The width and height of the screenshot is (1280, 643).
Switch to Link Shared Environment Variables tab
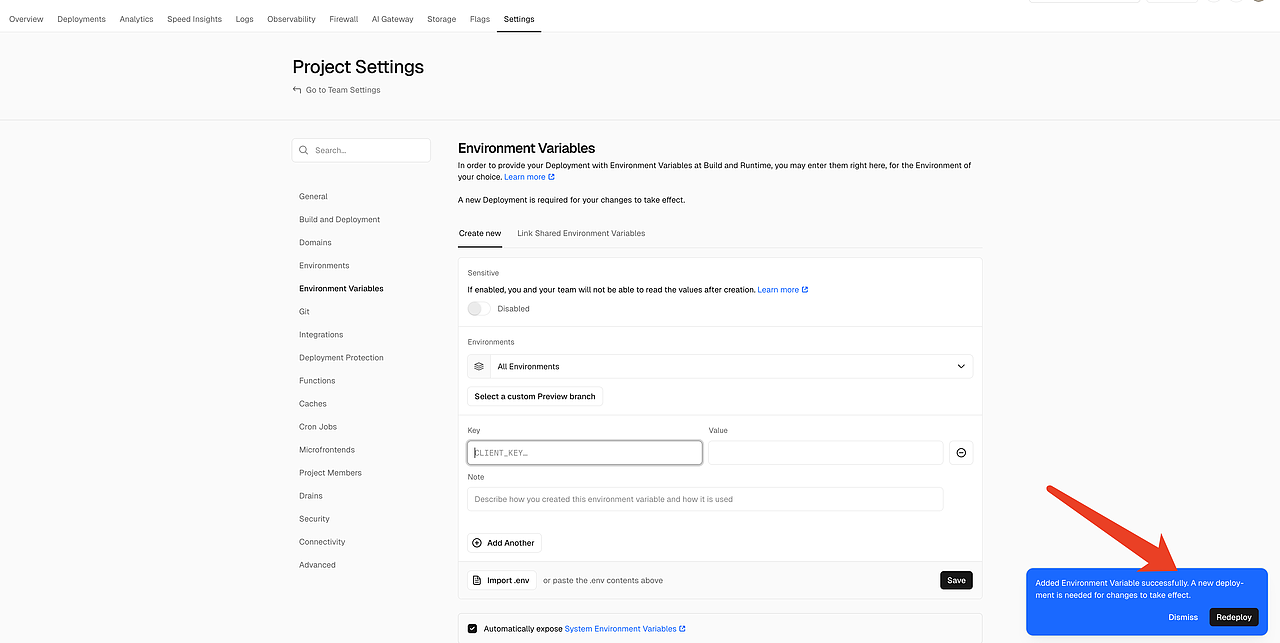click(x=581, y=233)
